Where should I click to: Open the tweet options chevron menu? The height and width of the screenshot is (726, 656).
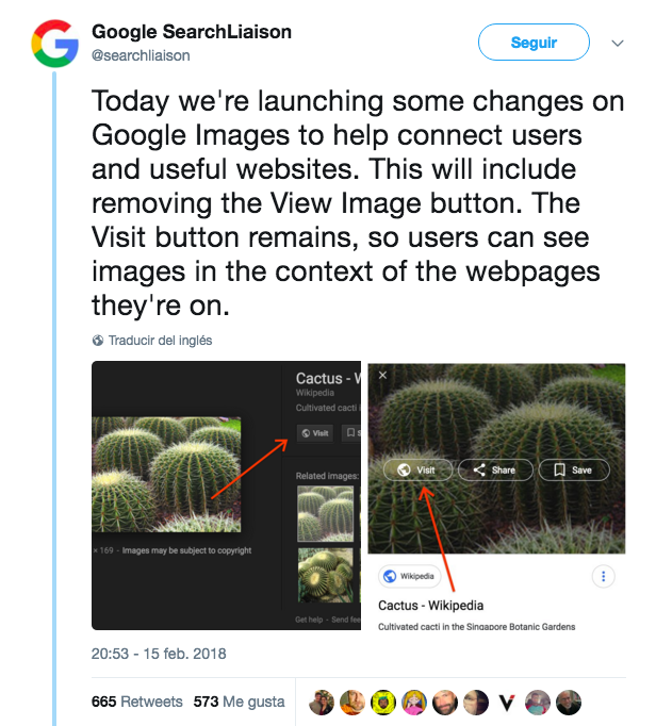(x=618, y=43)
